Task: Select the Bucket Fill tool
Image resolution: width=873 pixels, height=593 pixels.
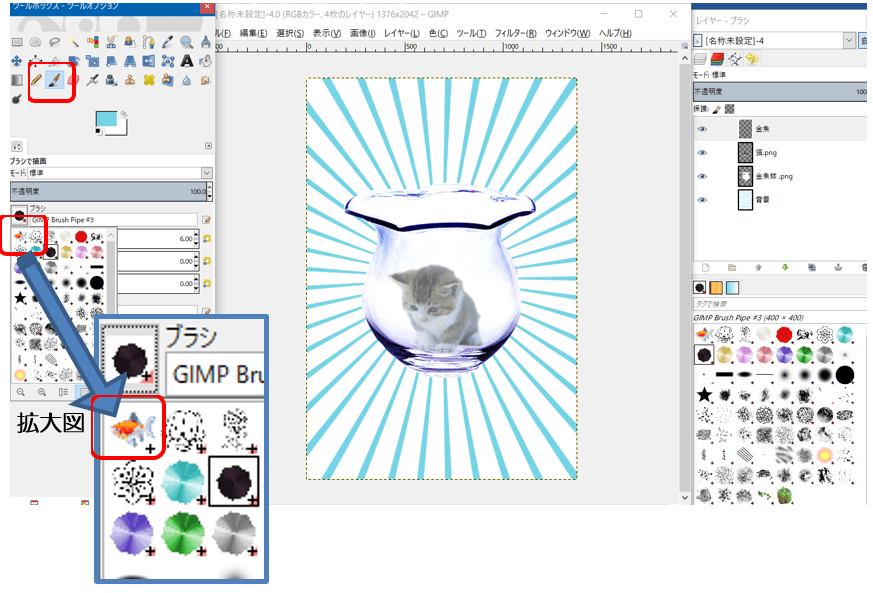Action: click(205, 61)
